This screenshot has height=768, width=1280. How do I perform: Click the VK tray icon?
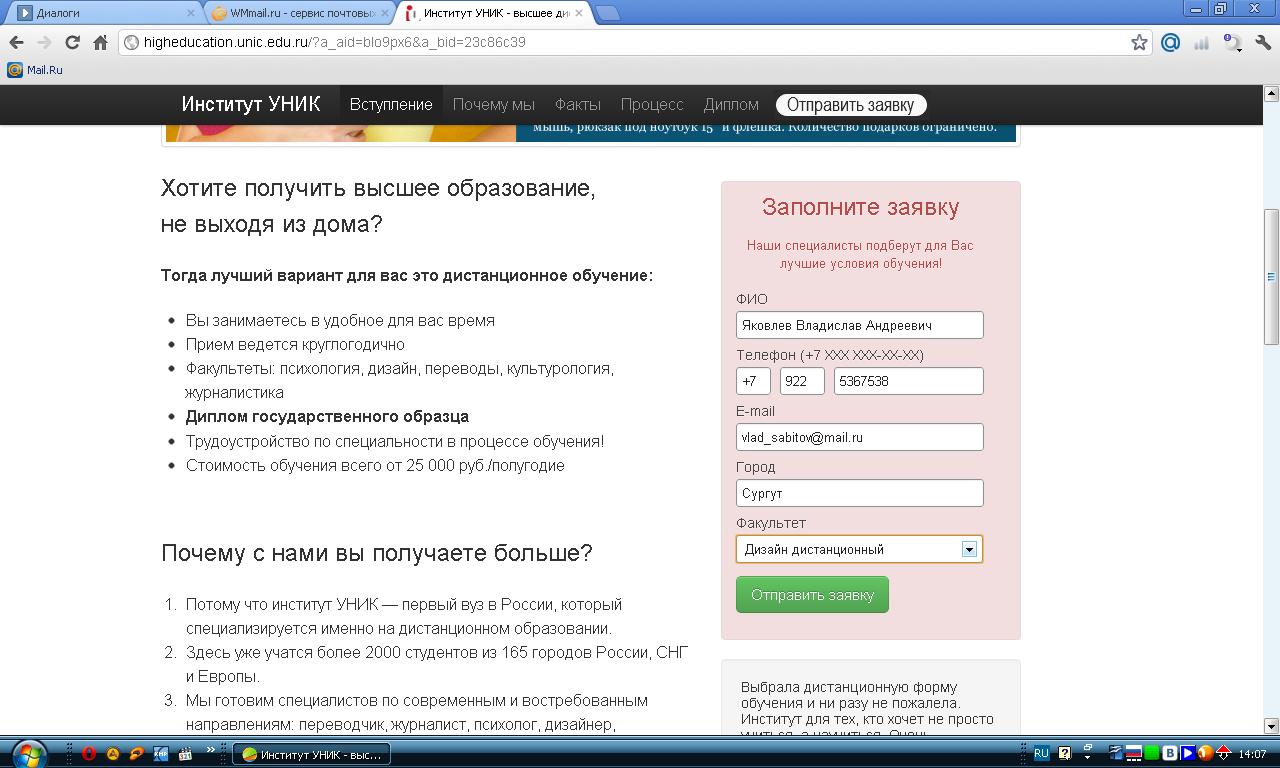tap(1169, 754)
